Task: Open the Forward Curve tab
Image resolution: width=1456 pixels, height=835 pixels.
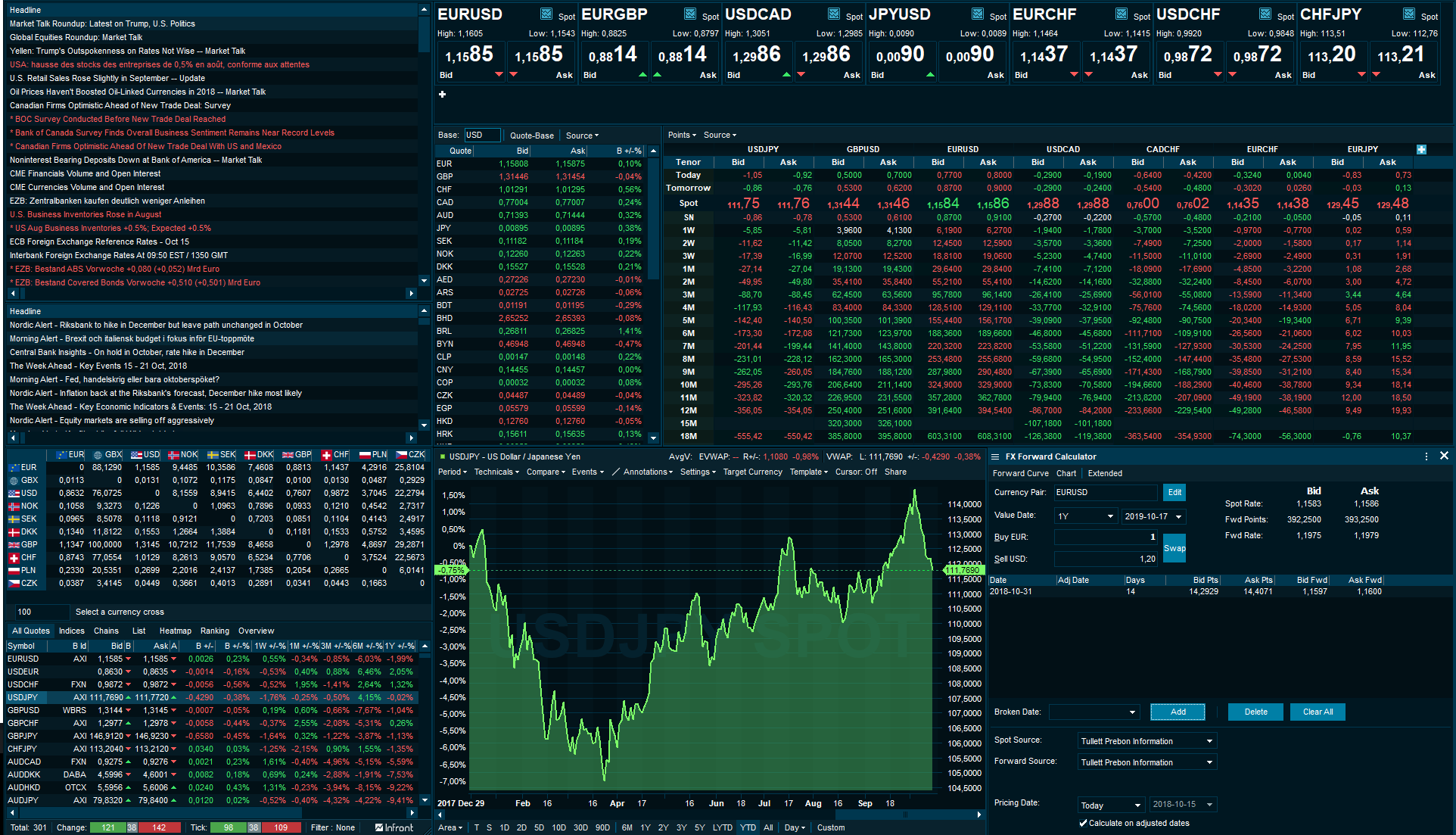Action: pos(1020,473)
